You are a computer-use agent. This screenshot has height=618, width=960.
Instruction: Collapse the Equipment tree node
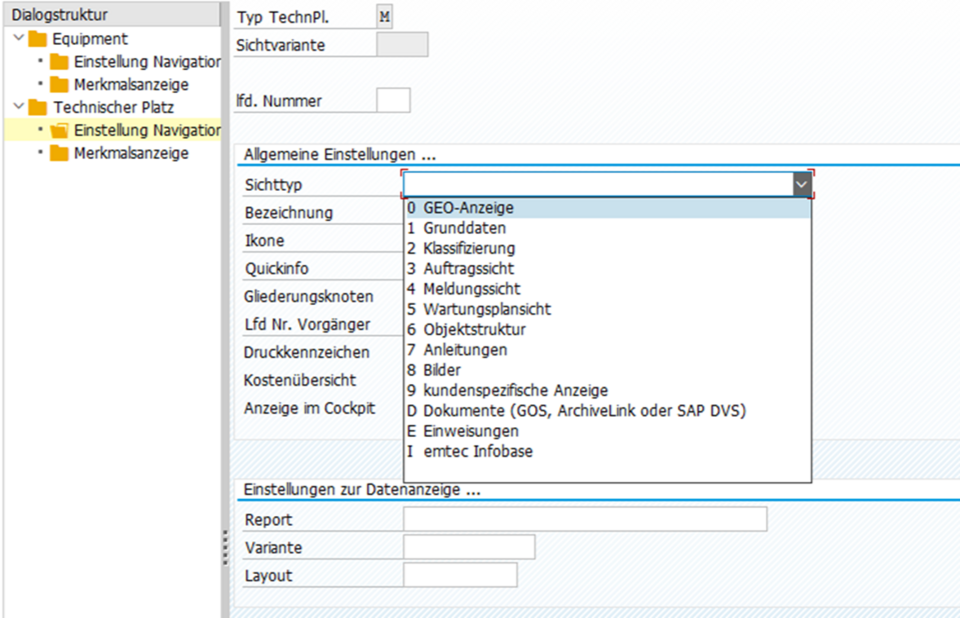pyautogui.click(x=19, y=39)
